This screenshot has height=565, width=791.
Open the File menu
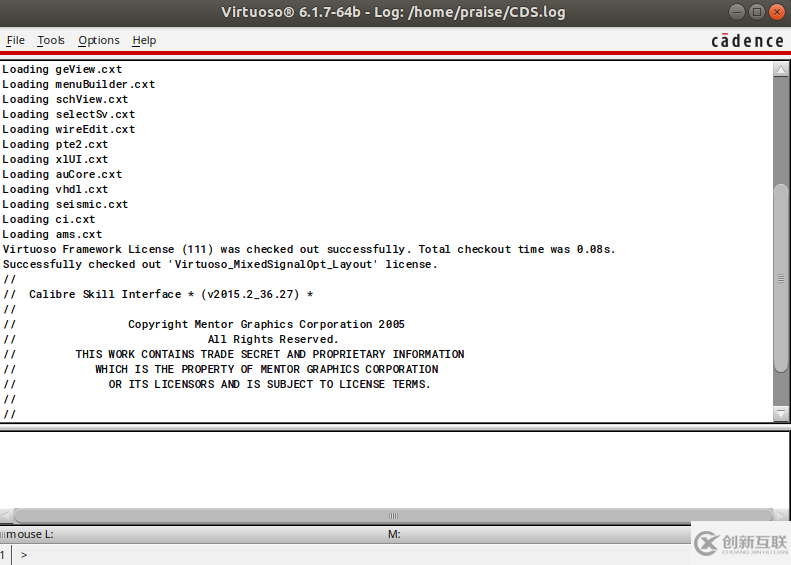[15, 40]
